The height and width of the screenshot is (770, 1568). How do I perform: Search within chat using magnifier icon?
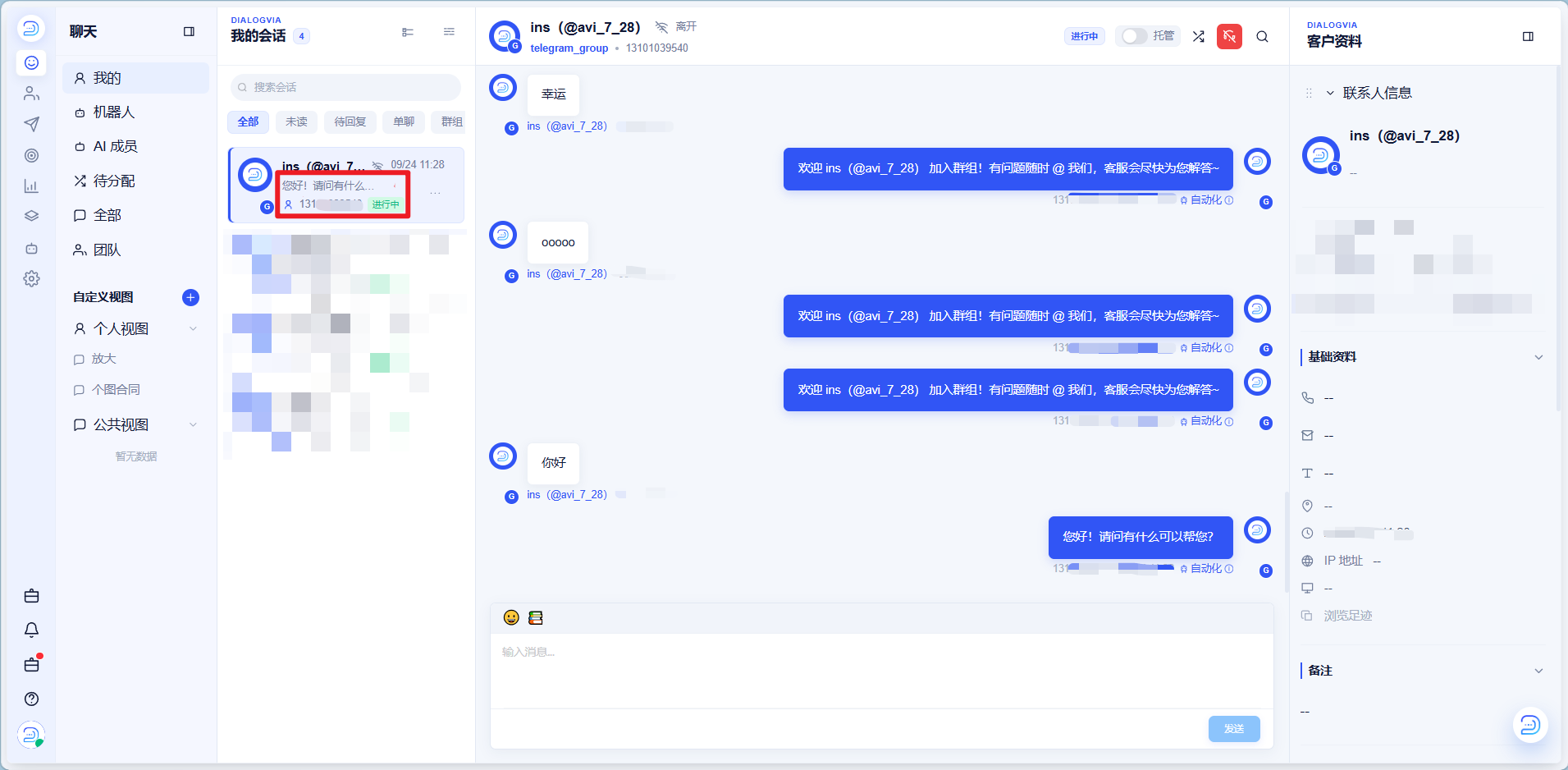[1262, 36]
